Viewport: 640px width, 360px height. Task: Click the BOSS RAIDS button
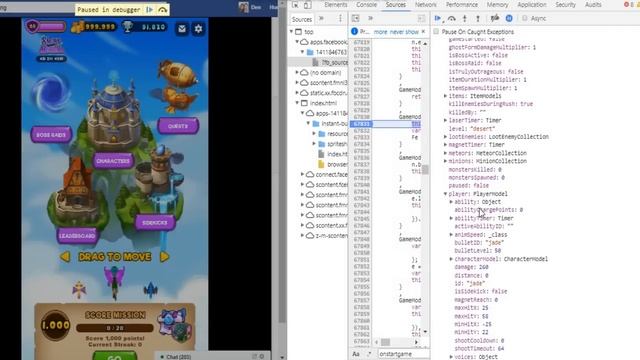(x=51, y=135)
